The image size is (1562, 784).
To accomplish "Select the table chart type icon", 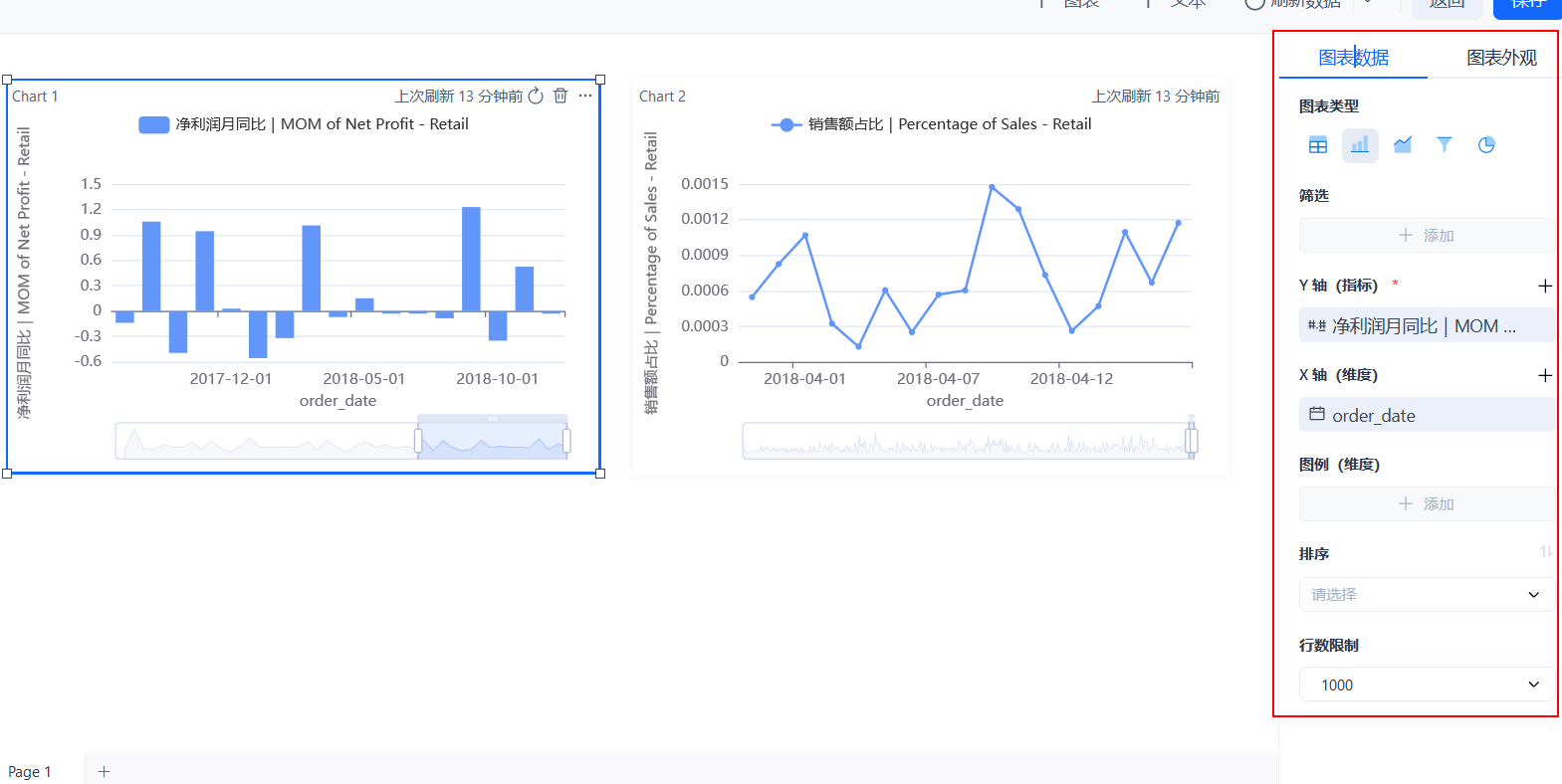I will [1318, 145].
